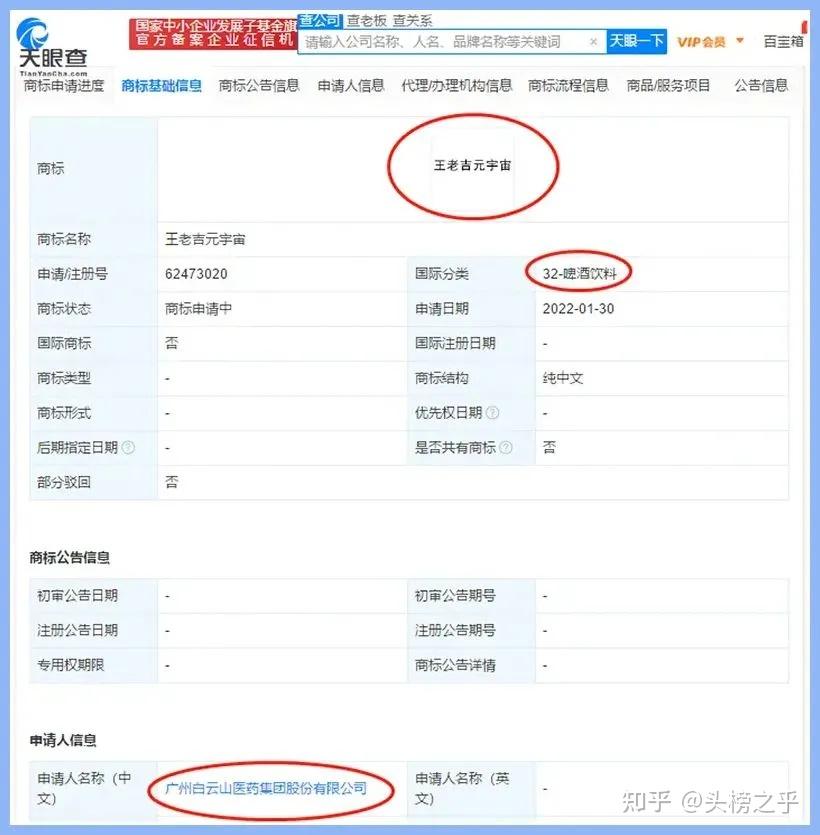Open the 商标流程信息 tab
Viewport: 820px width, 835px height.
568,86
